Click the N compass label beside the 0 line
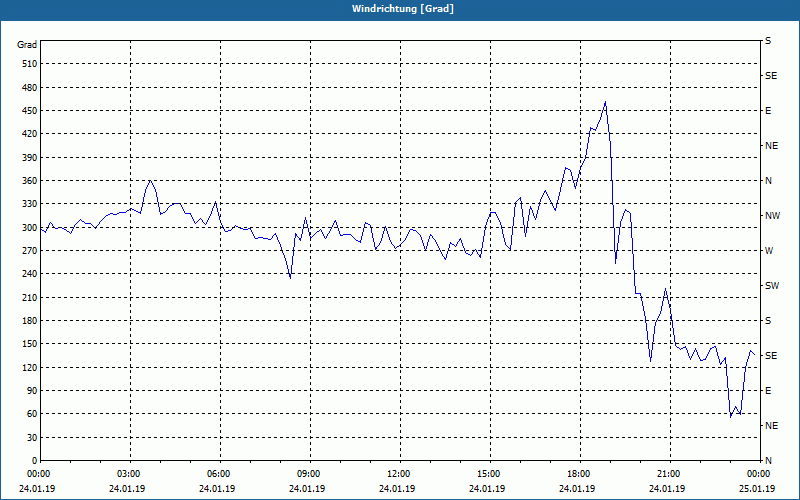Image resolution: width=800 pixels, height=500 pixels. point(768,461)
